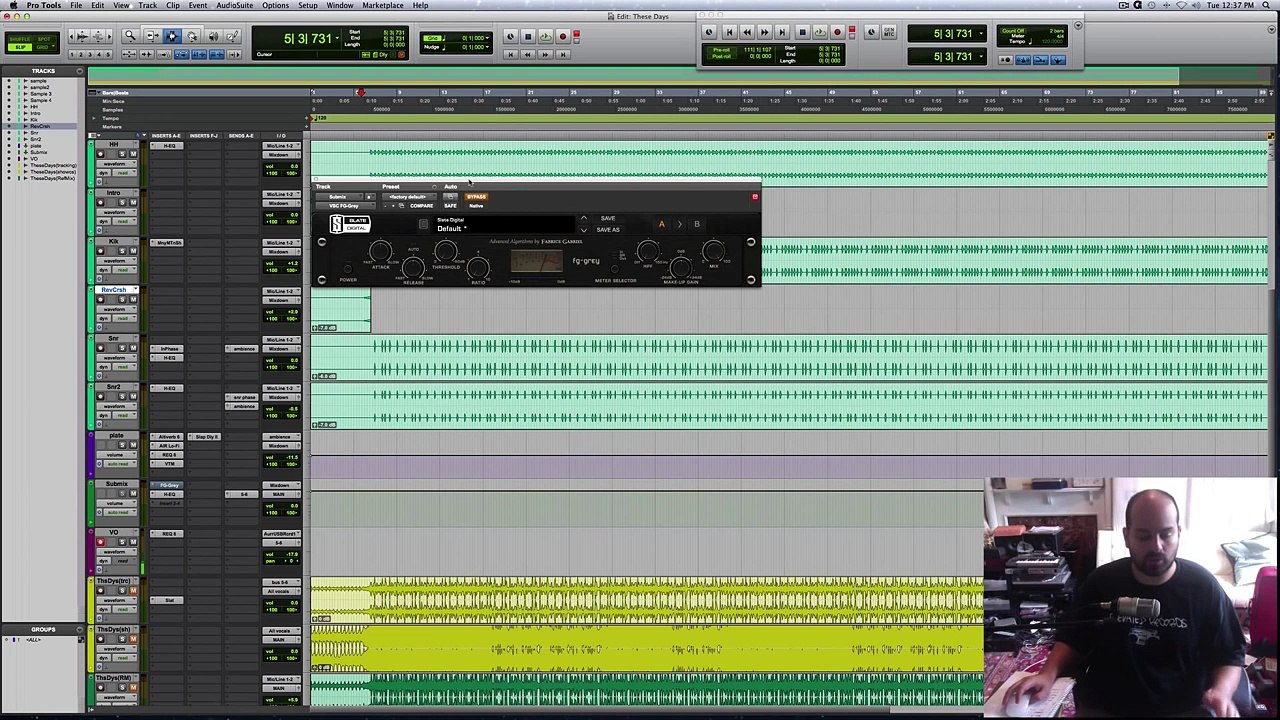Image resolution: width=1280 pixels, height=720 pixels.
Task: Select the Pencil tool
Action: pyautogui.click(x=231, y=36)
